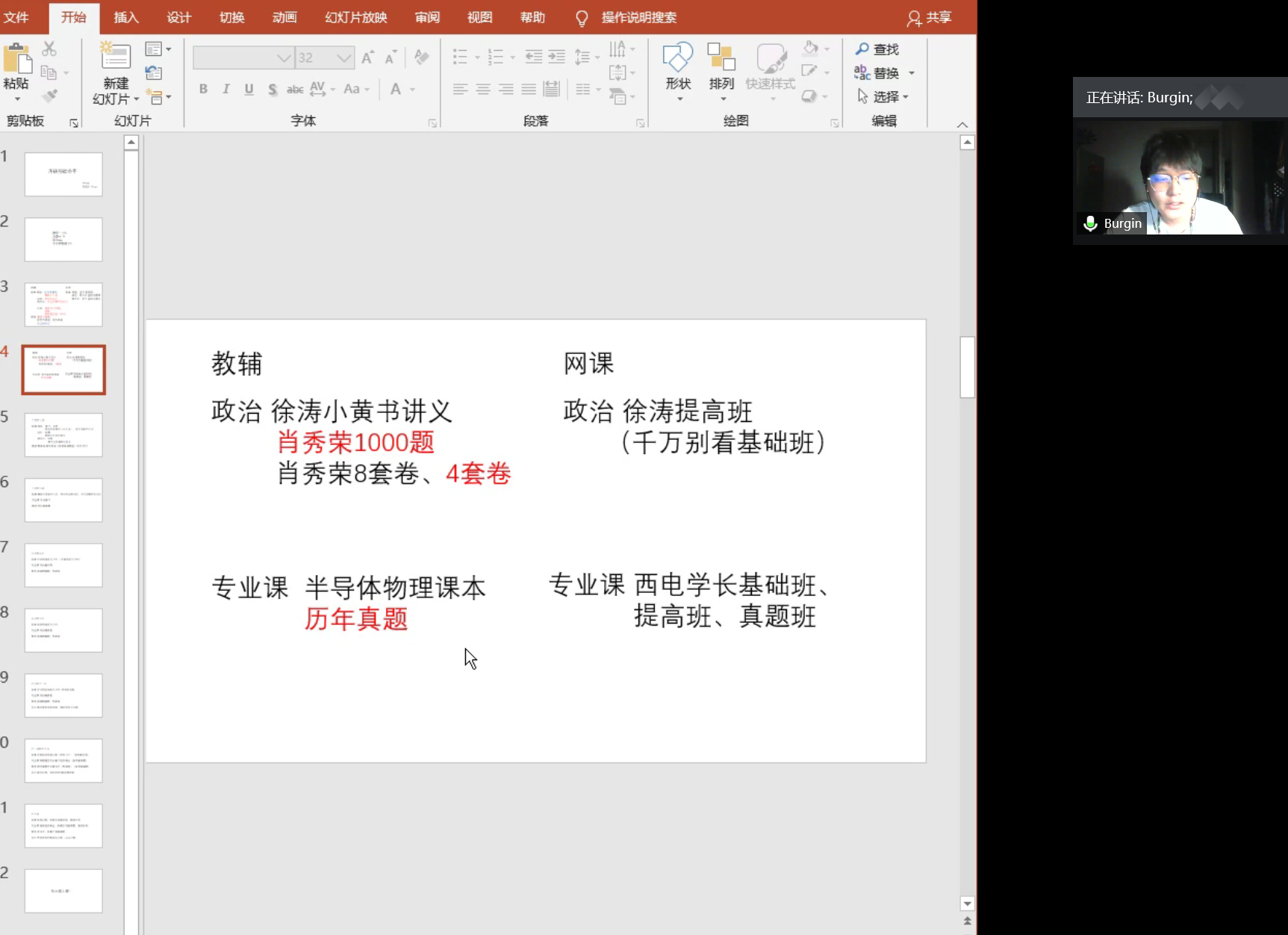Click the Copy icon
This screenshot has width=1288, height=935.
(49, 72)
